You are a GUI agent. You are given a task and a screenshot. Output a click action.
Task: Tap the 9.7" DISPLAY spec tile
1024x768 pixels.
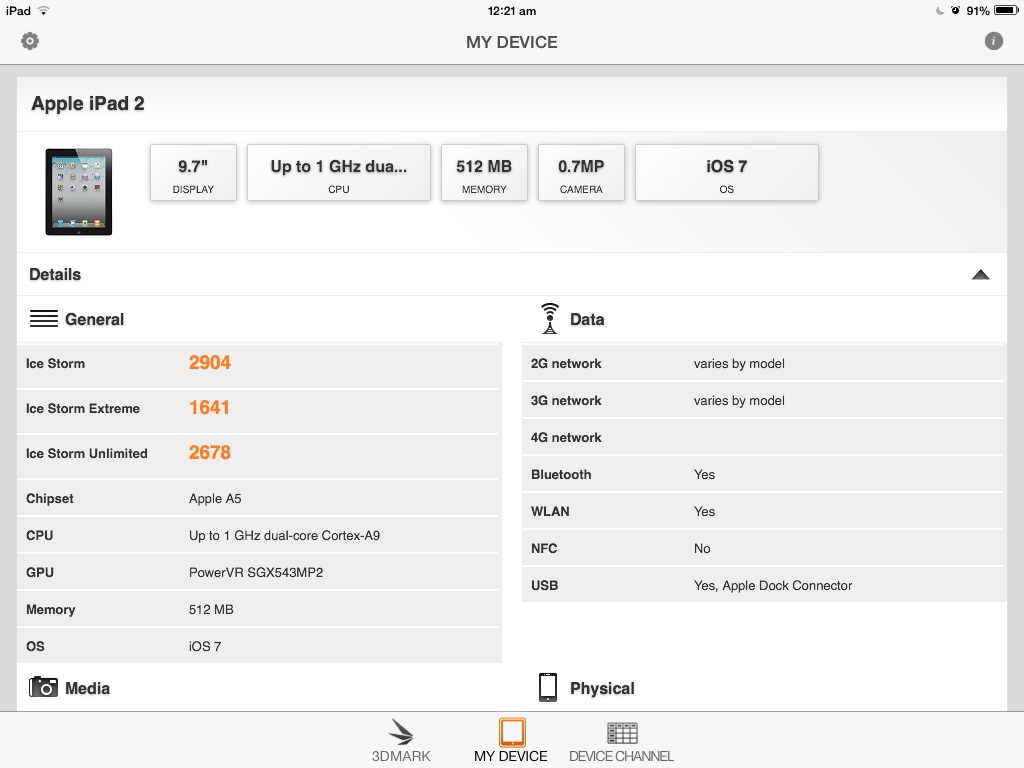(193, 173)
